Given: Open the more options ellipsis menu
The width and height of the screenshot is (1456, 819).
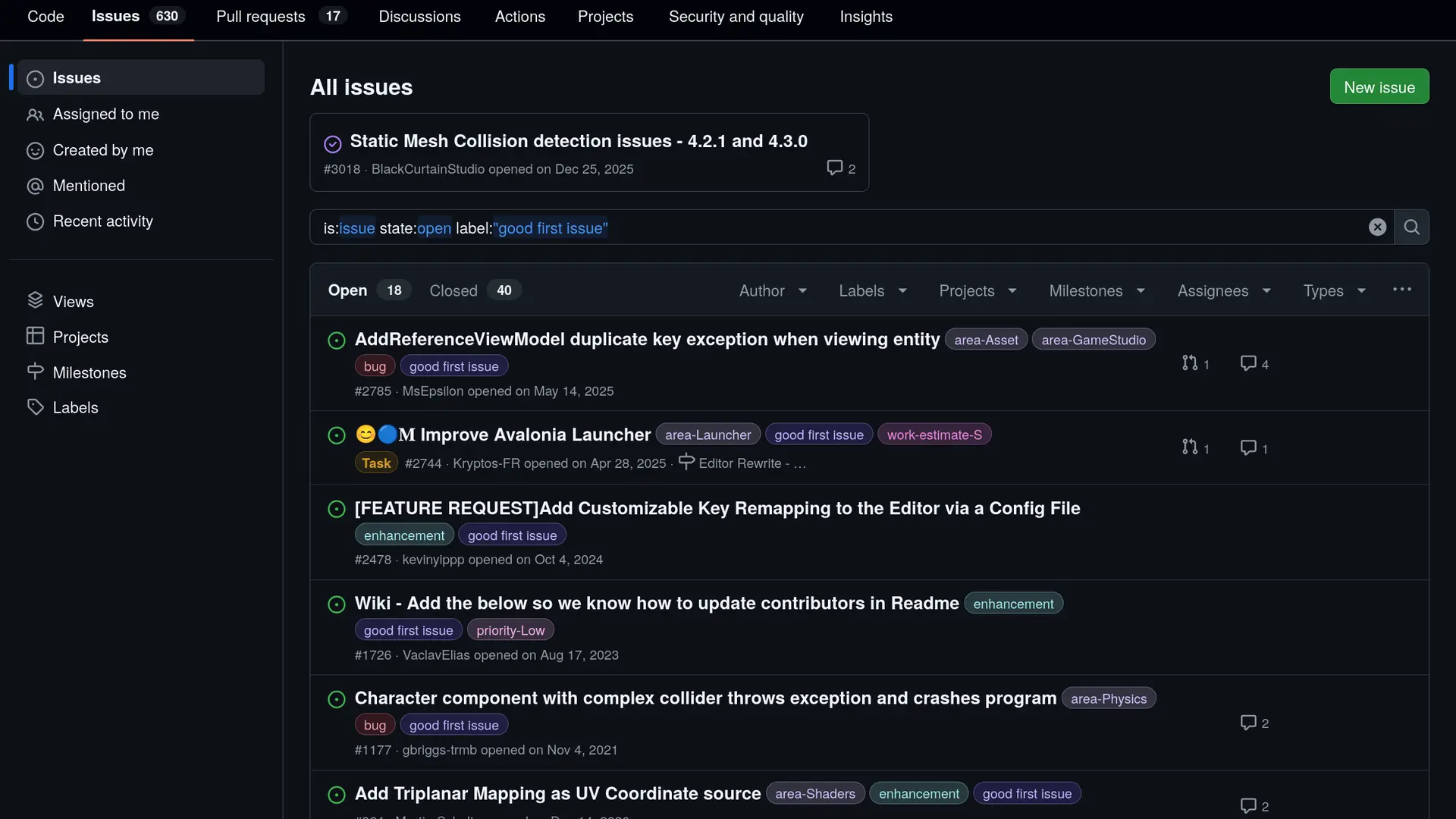Looking at the screenshot, I should [1401, 290].
